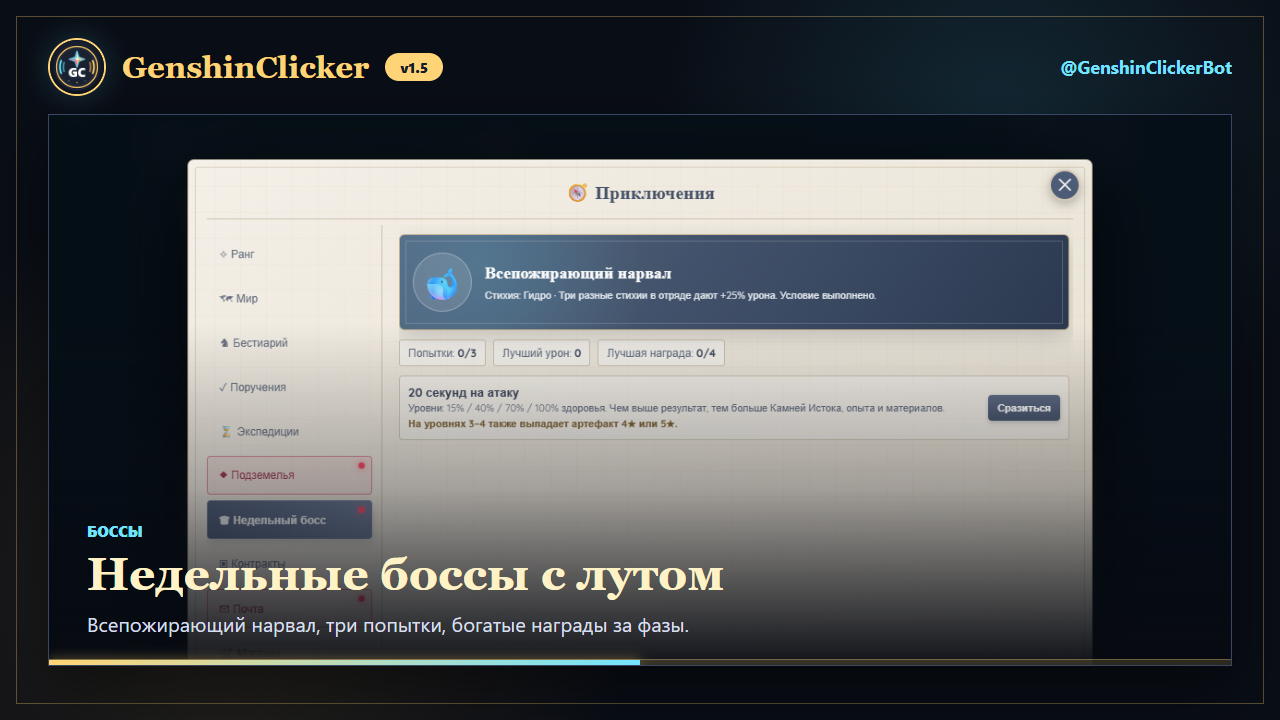
Task: Click the GenshinClicker GC round logo
Action: coord(77,67)
